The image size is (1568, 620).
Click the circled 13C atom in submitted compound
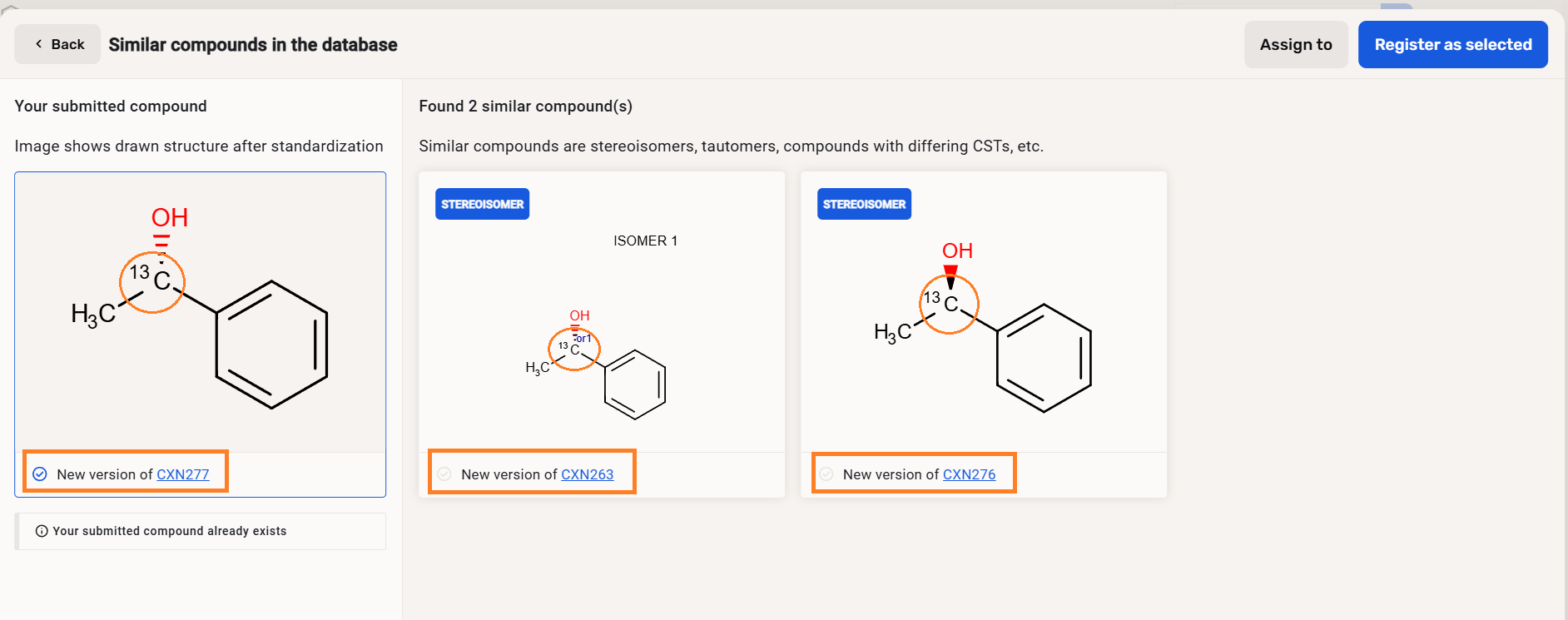tap(152, 282)
